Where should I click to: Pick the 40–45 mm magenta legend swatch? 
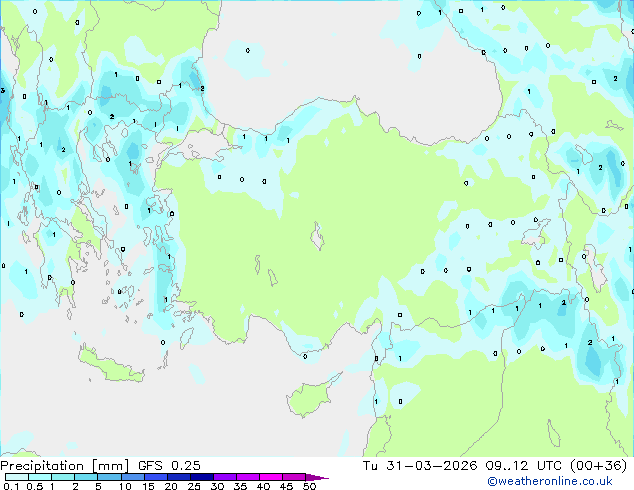click(271, 477)
